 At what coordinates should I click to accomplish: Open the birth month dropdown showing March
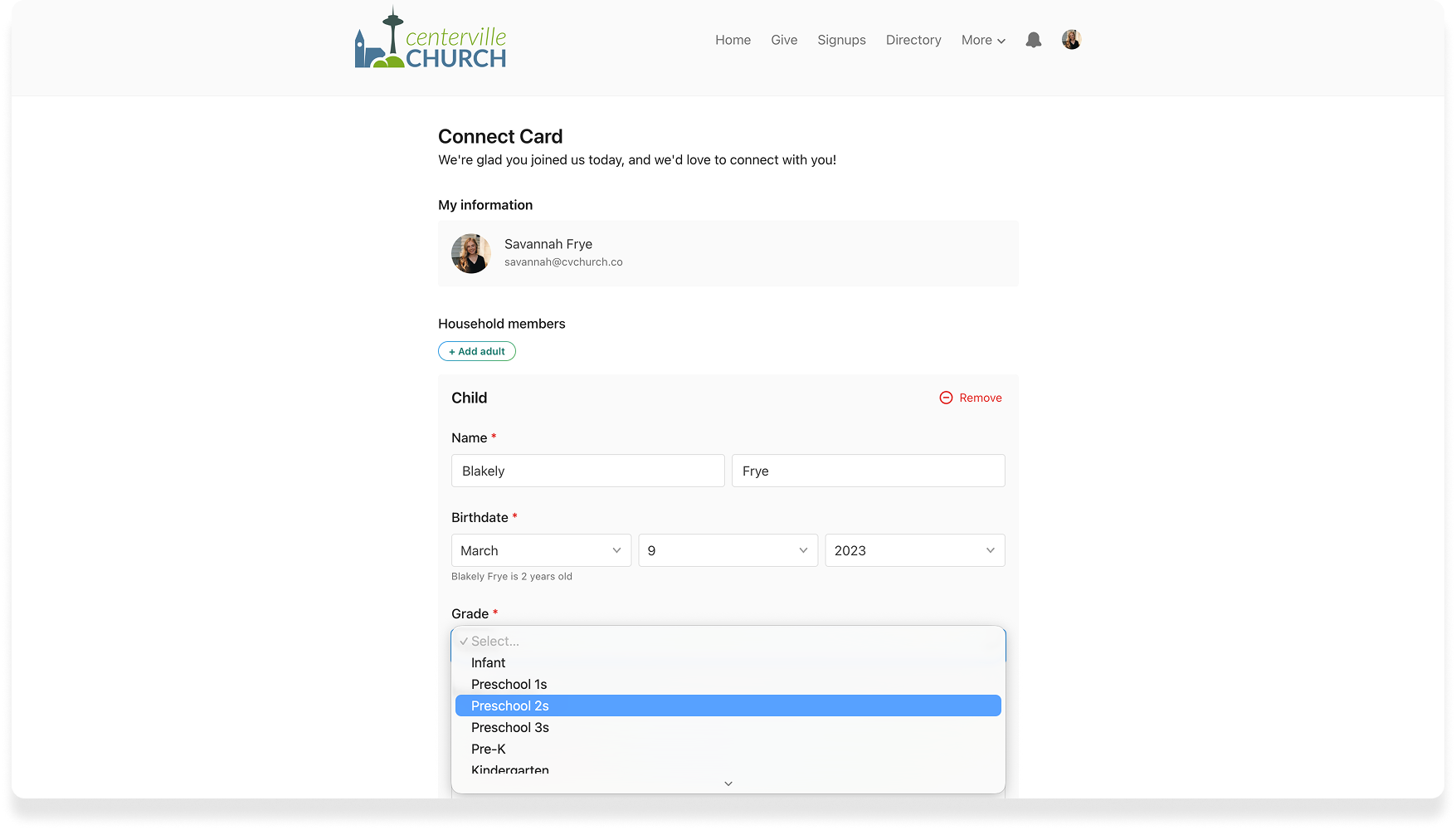541,550
